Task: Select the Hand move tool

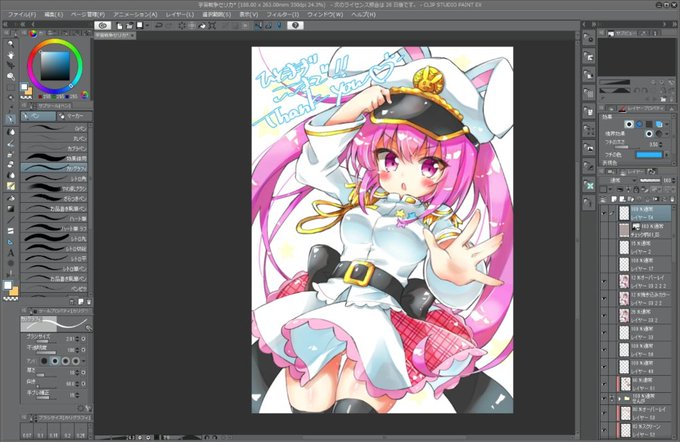Action: [x=11, y=55]
